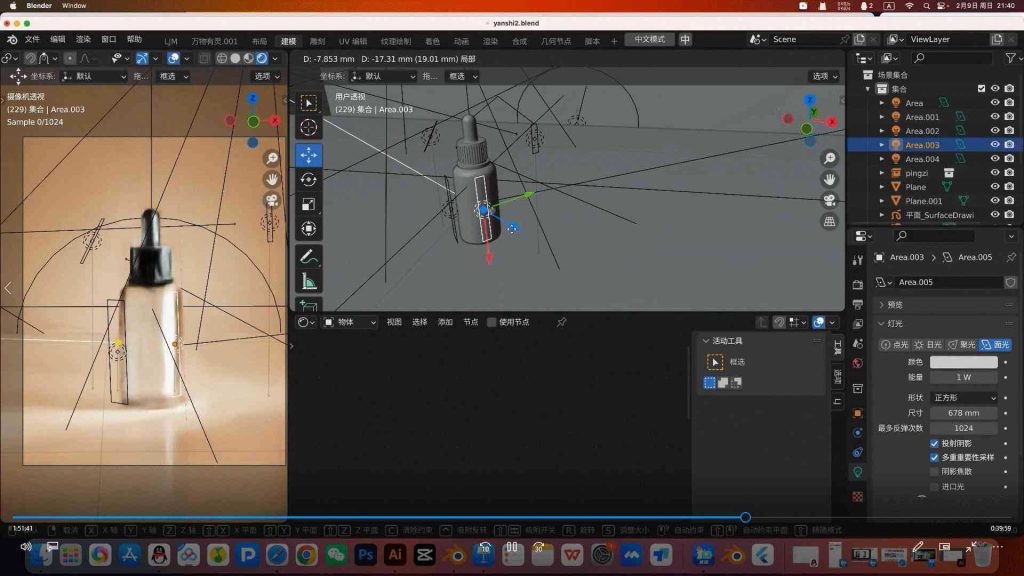Screen dimensions: 1024x576
Task: Open the 渲染 menu
Action: [83, 40]
